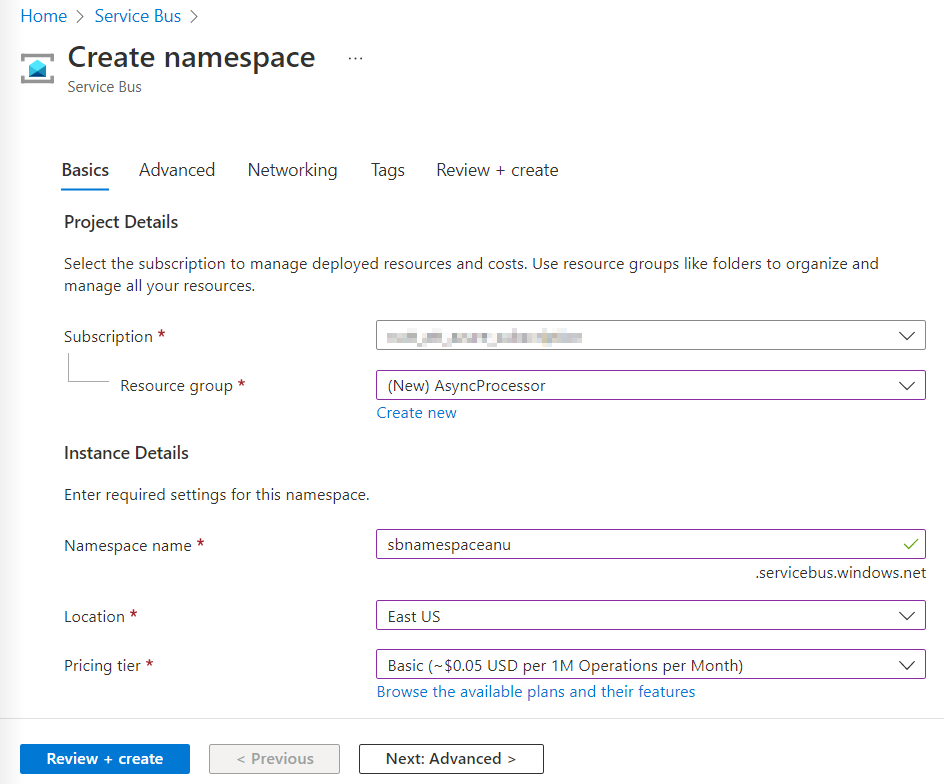Switch to the Basics tab
The image size is (944, 784).
[85, 170]
